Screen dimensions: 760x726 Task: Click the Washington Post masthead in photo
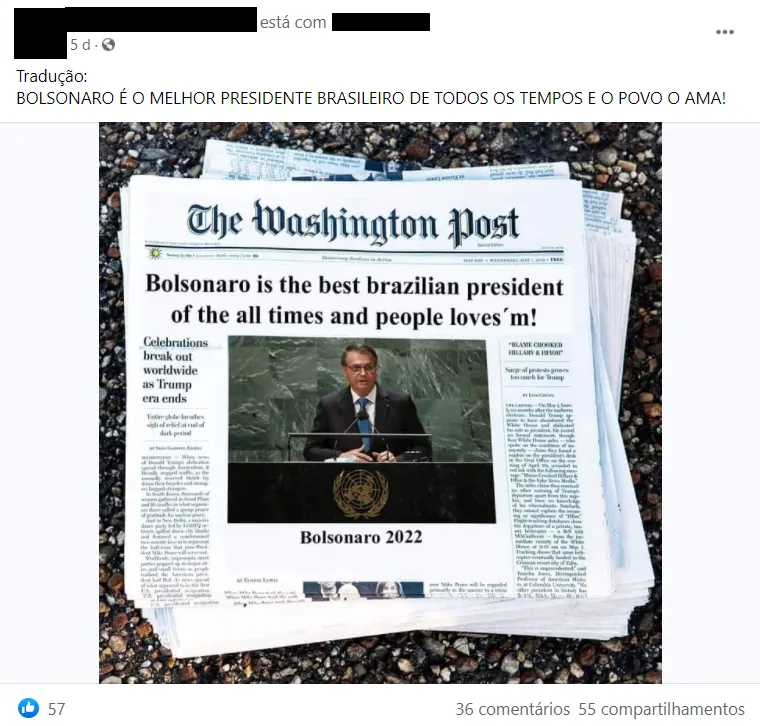(353, 223)
